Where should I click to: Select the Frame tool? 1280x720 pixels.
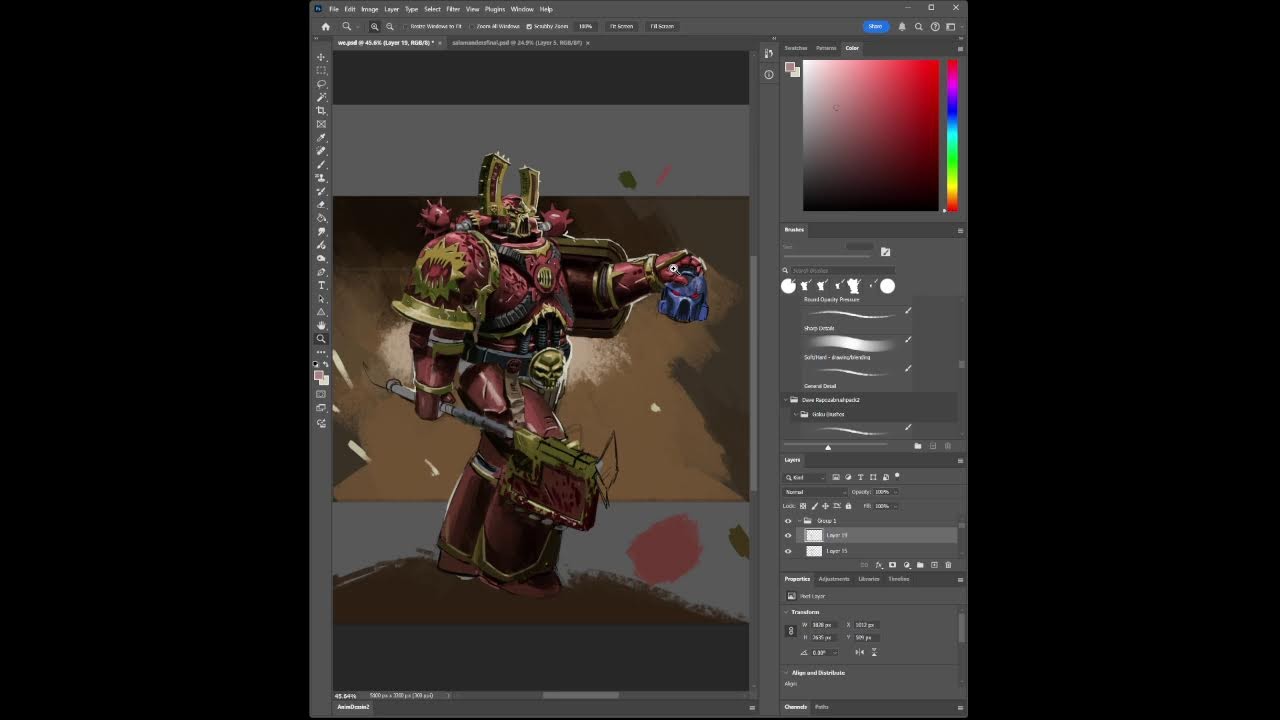[321, 124]
